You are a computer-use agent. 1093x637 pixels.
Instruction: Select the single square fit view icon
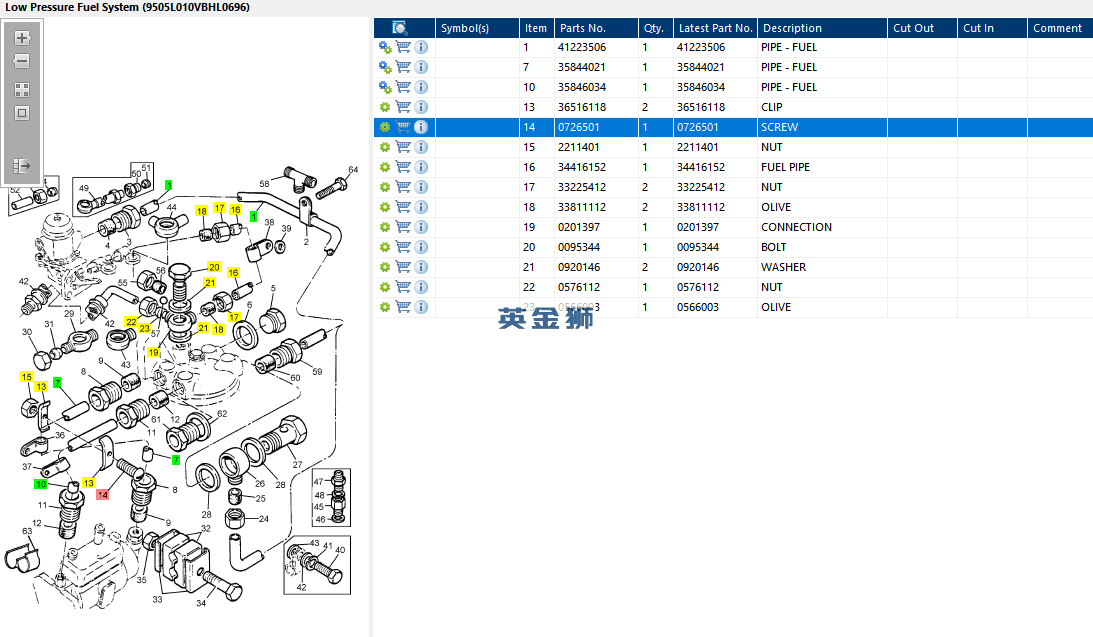(22, 113)
